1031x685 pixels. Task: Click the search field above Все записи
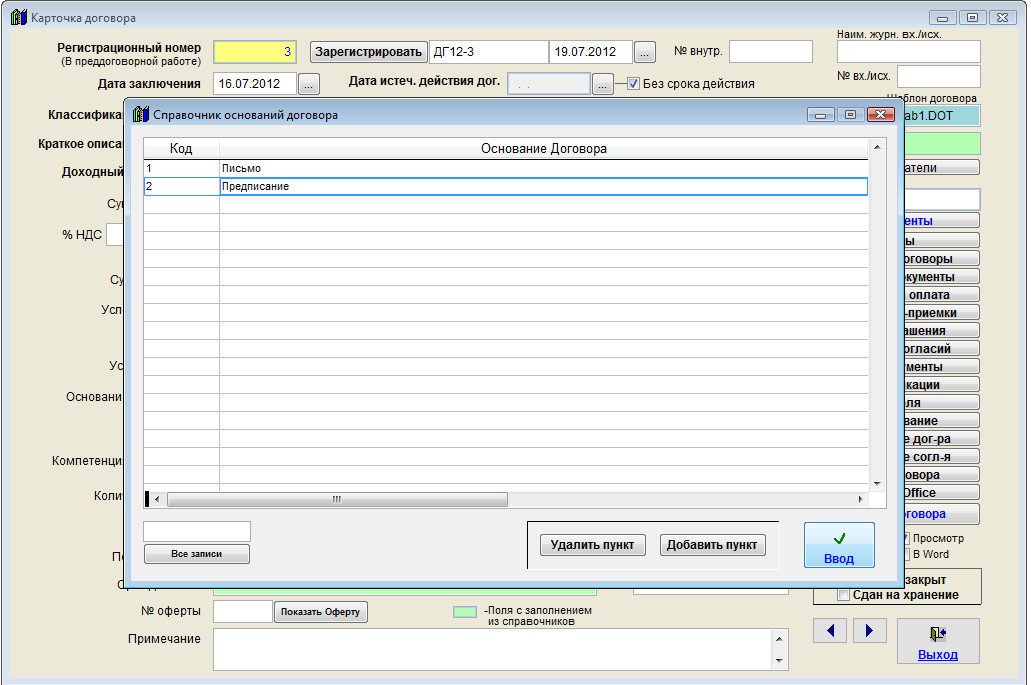pyautogui.click(x=197, y=531)
